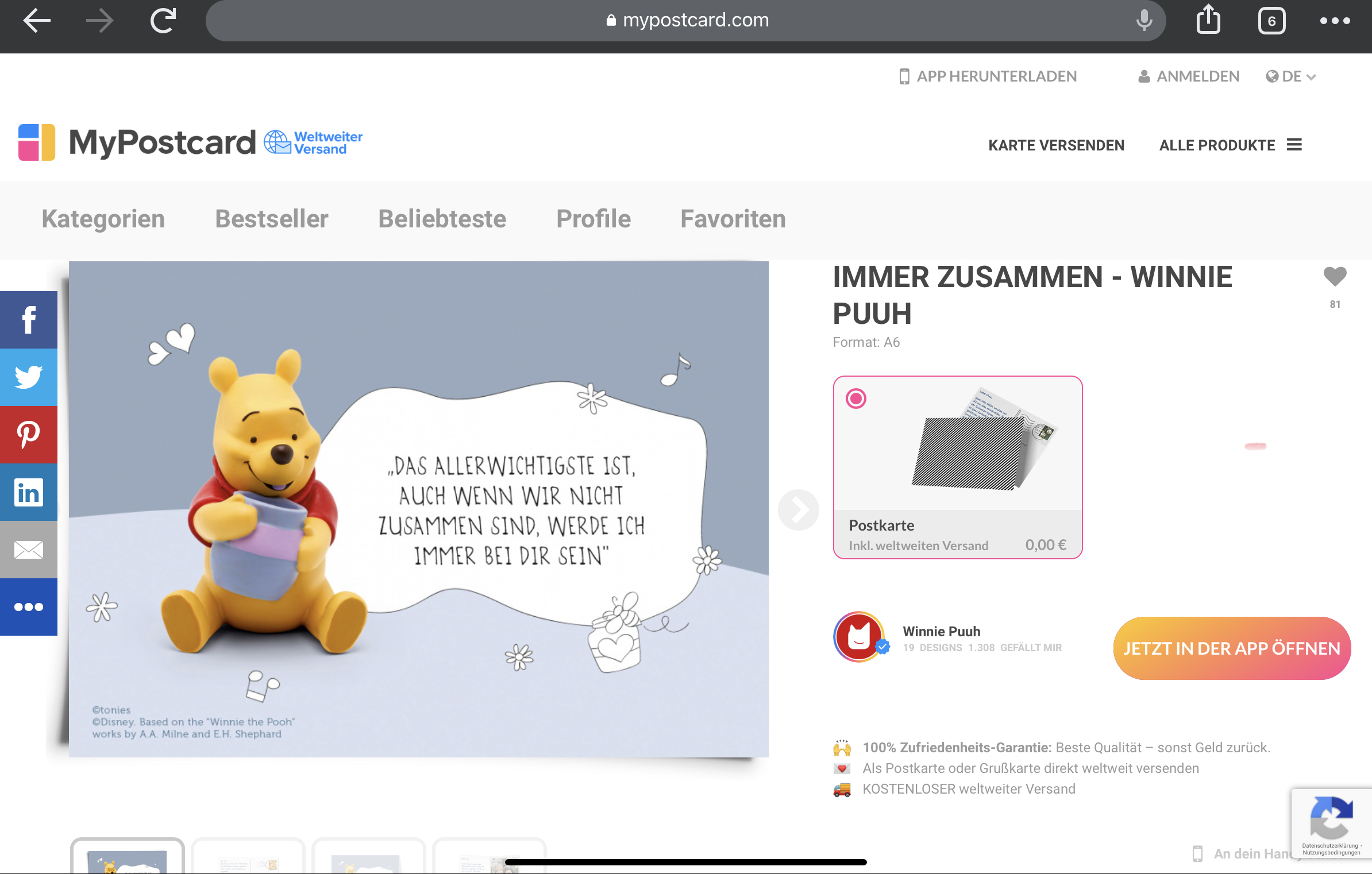Click 'KOSTENLOSER weltweiter Versand' text
The width and height of the screenshot is (1372, 874).
(969, 789)
